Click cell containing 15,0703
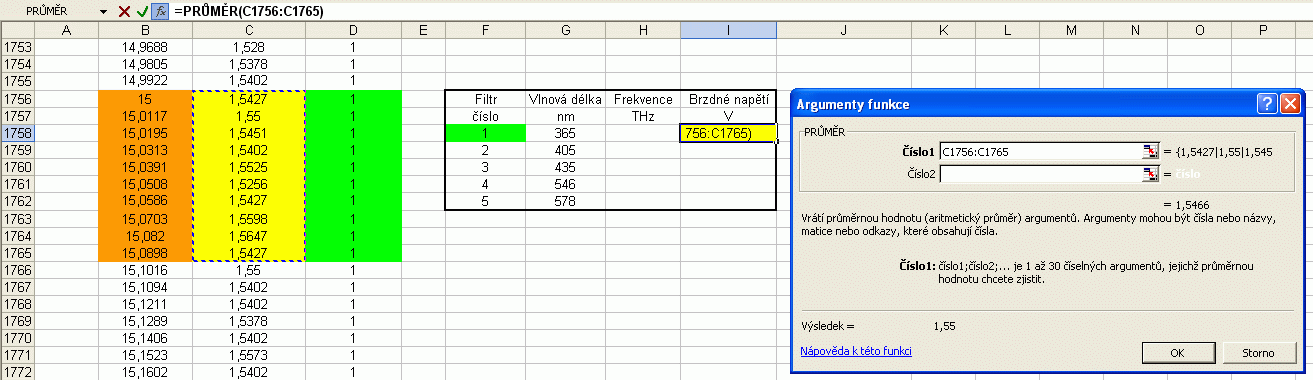 tap(145, 219)
